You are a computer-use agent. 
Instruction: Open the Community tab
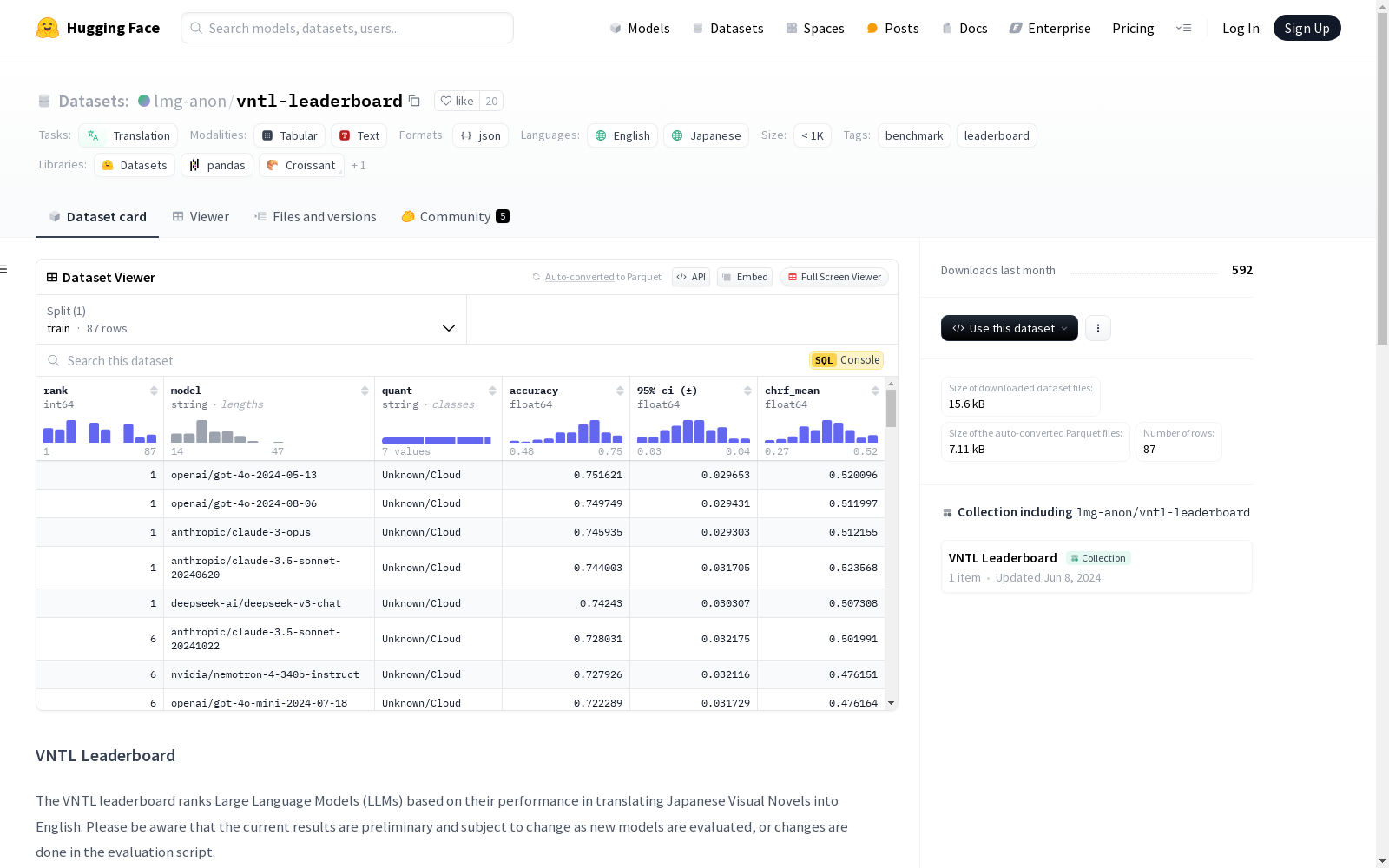coord(455,217)
